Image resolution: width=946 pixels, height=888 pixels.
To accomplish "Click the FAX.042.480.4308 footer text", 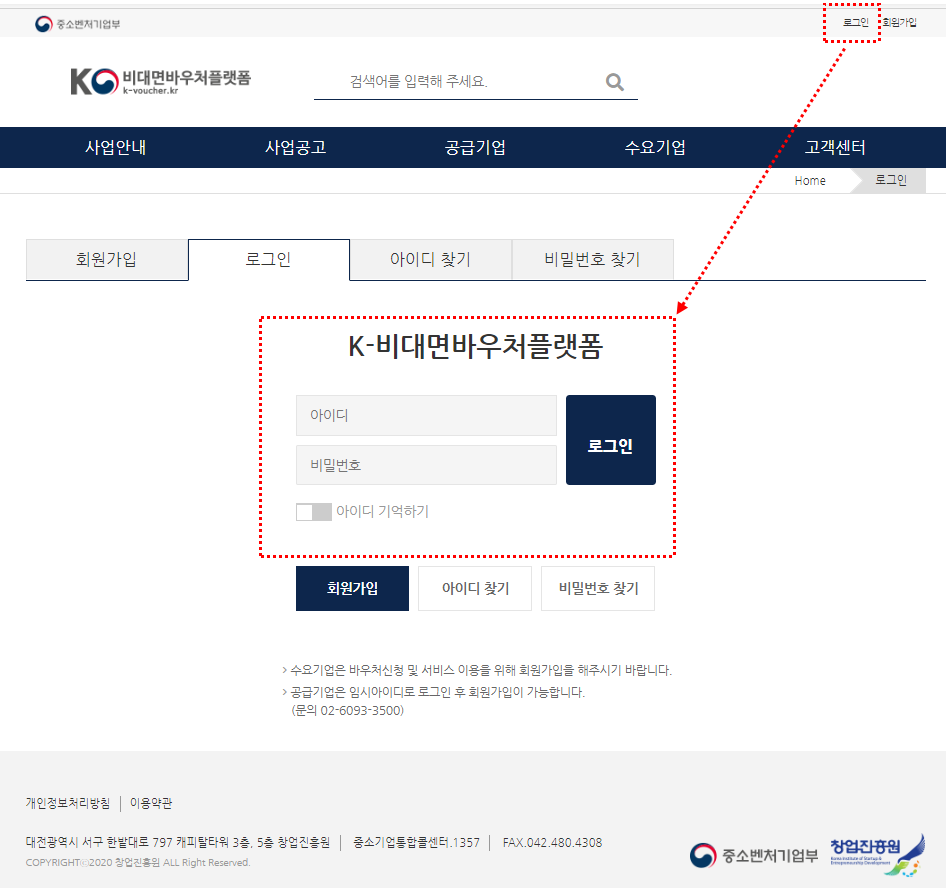I will tap(552, 842).
